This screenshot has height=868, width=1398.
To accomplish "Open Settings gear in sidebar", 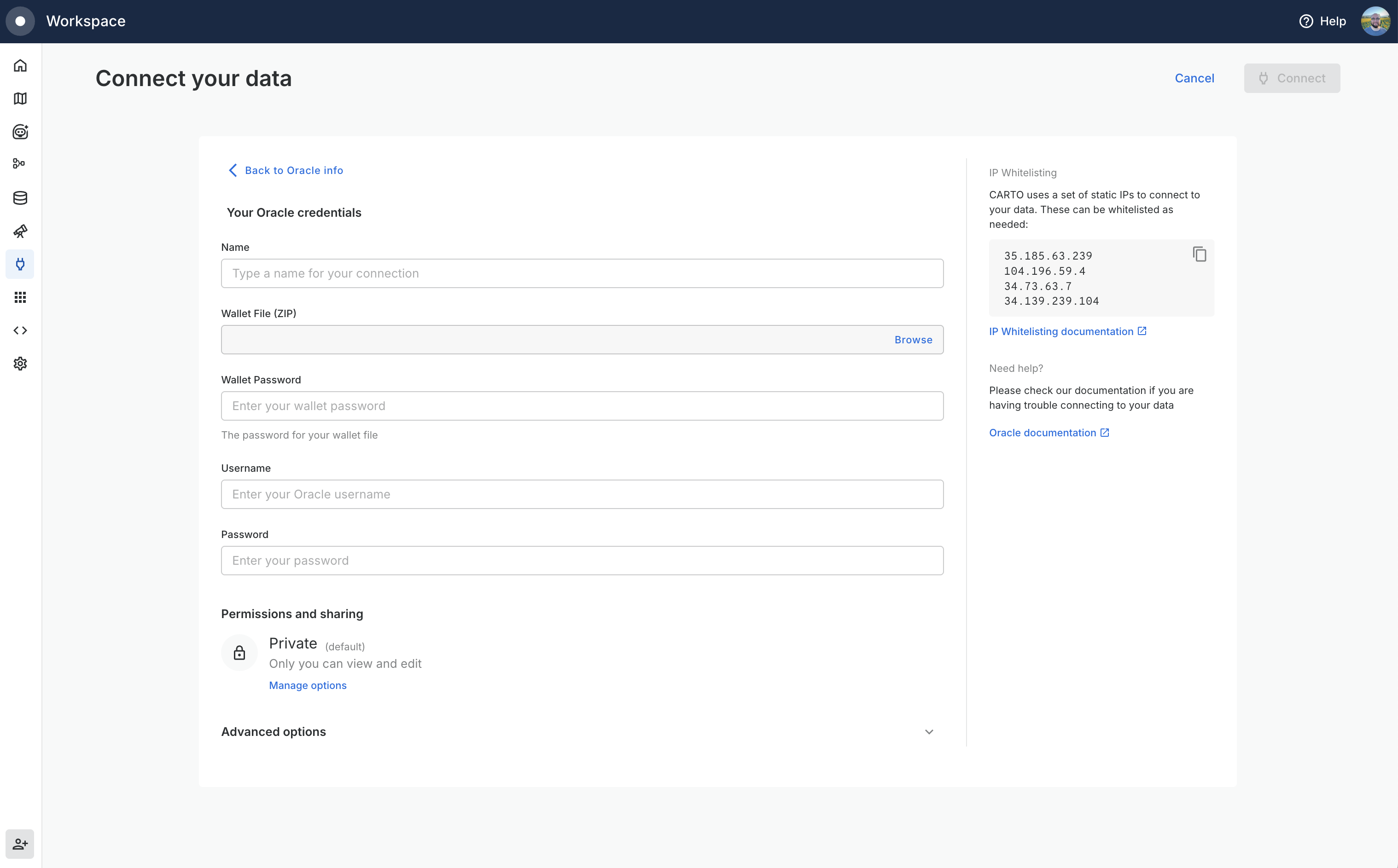I will coord(20,364).
